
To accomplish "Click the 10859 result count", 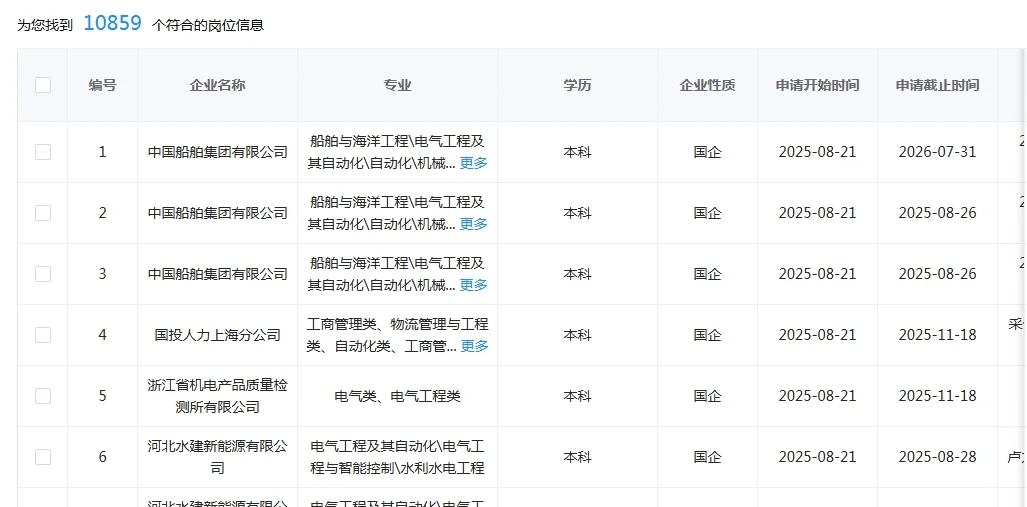I will pos(113,23).
